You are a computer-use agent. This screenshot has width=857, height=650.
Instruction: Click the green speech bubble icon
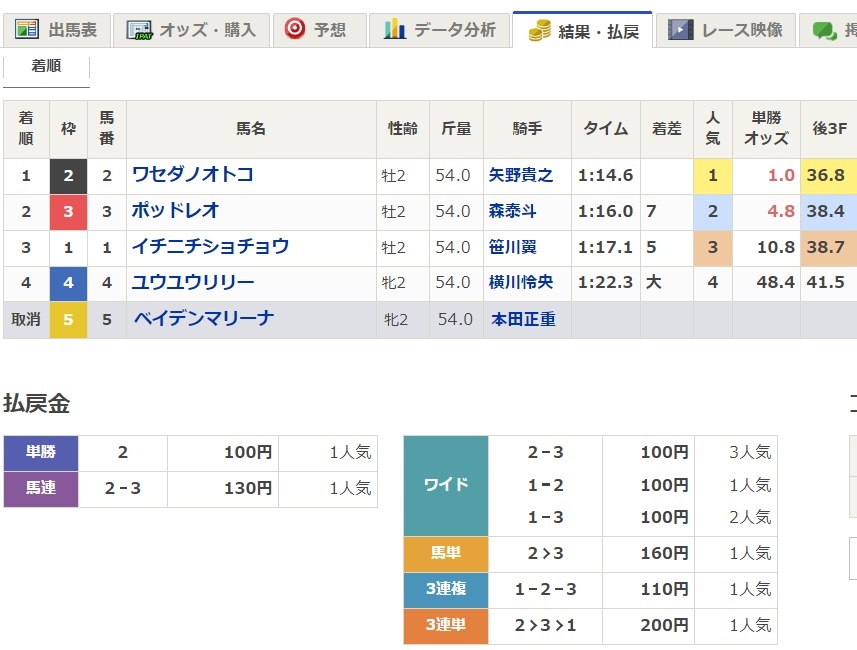(824, 31)
